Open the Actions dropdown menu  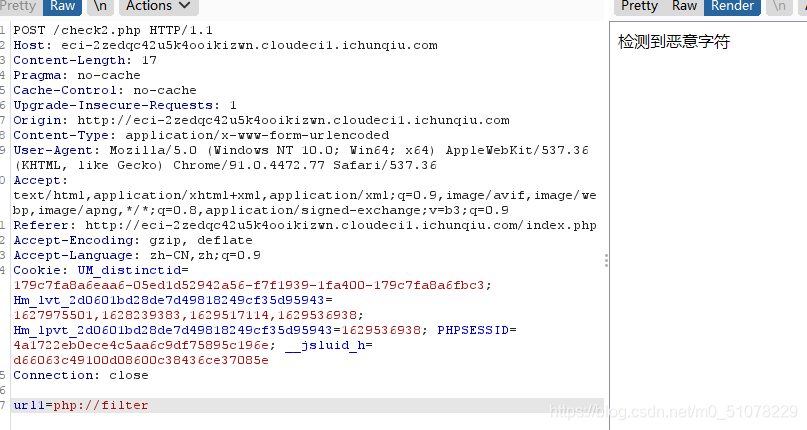tap(159, 6)
